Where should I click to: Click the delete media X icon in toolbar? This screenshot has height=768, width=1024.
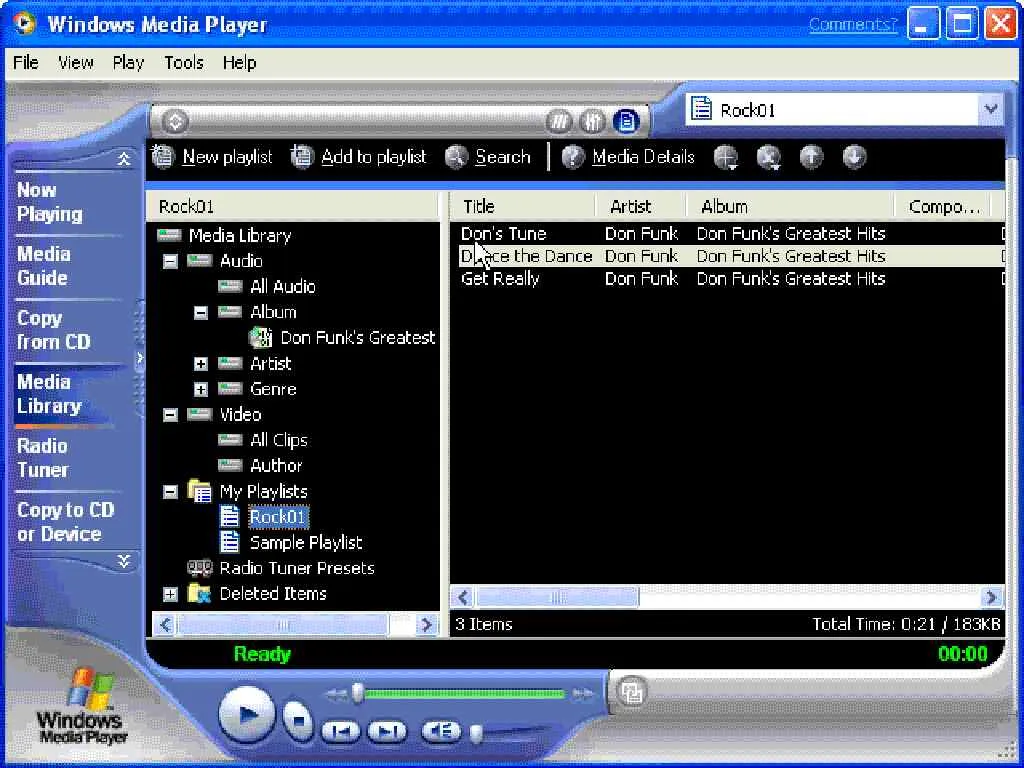coord(769,157)
